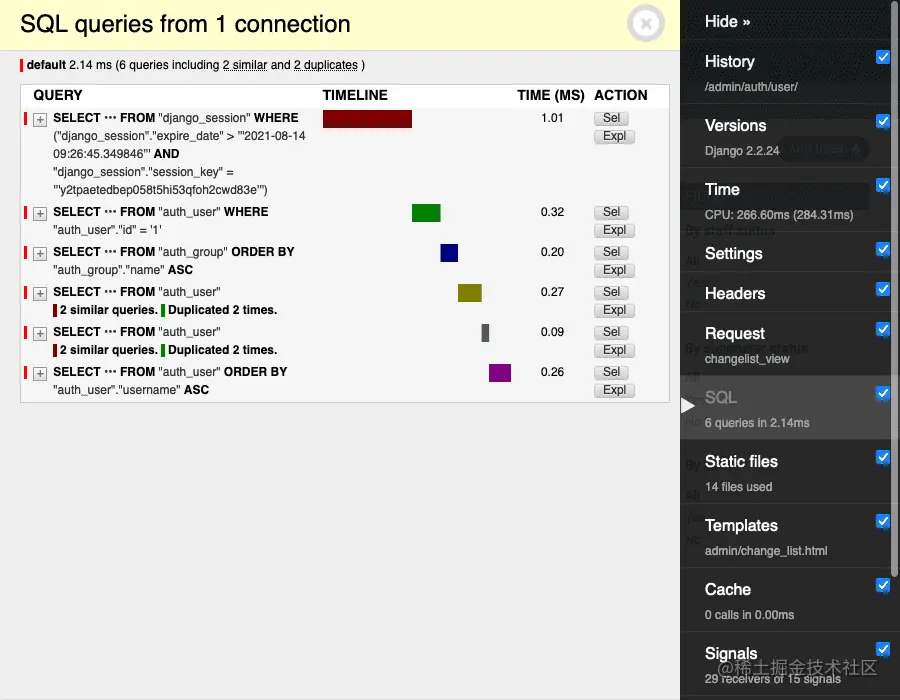Screen dimensions: 900x700
Task: Click the olive timeline bar
Action: click(x=470, y=293)
